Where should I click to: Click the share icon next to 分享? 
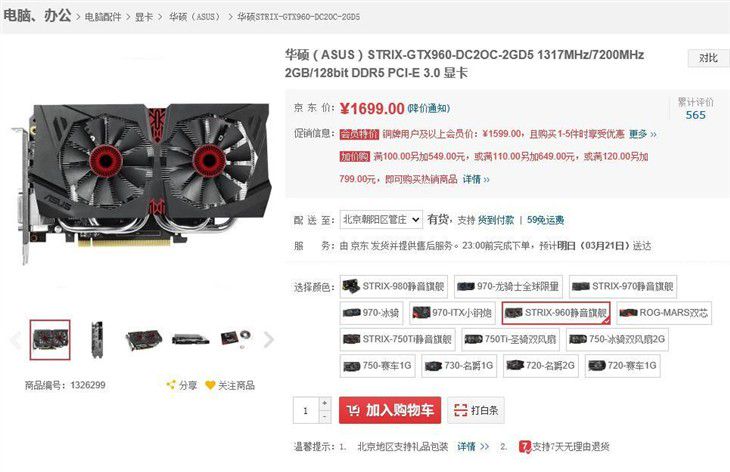tap(171, 385)
